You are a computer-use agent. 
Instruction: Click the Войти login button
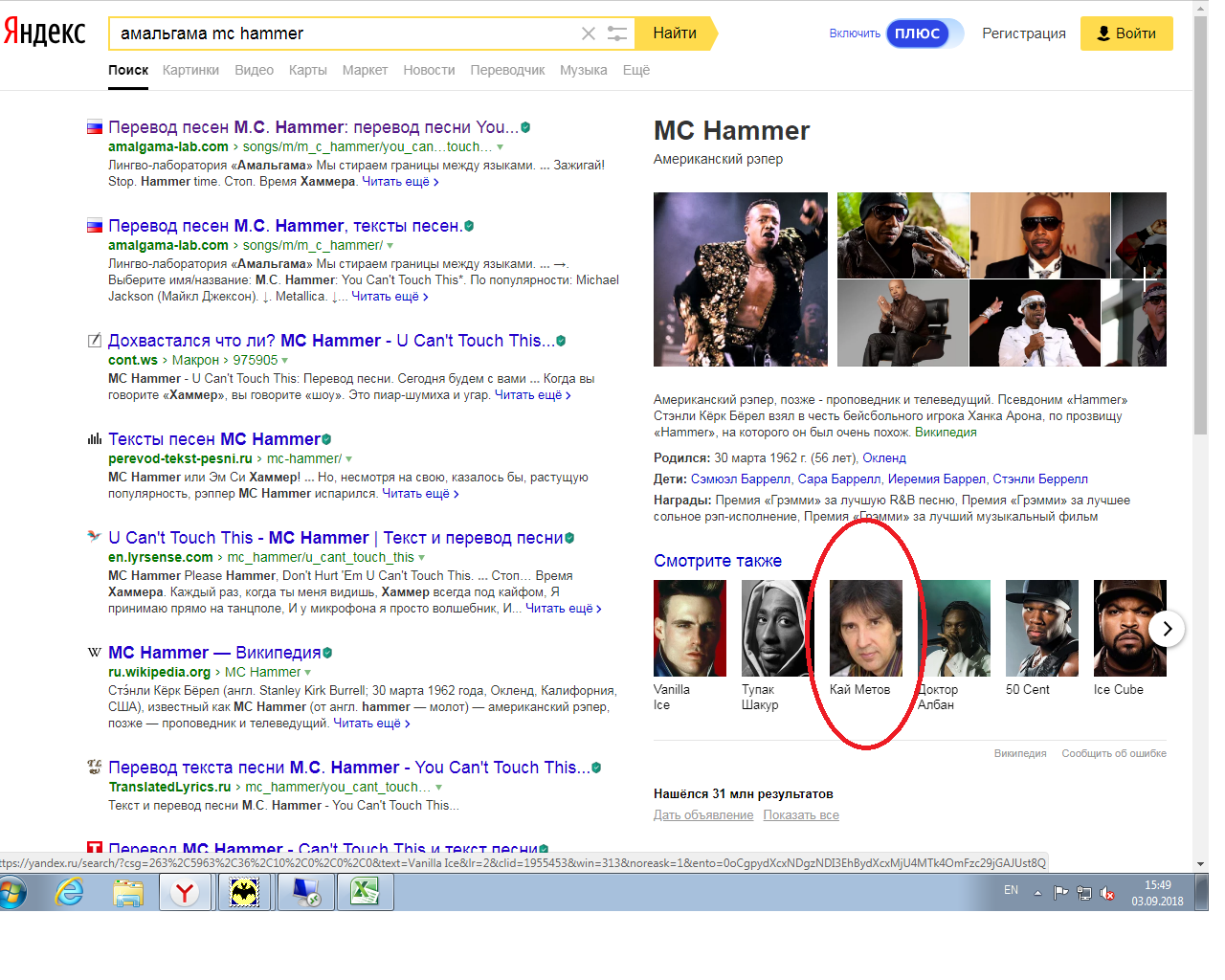click(1125, 33)
